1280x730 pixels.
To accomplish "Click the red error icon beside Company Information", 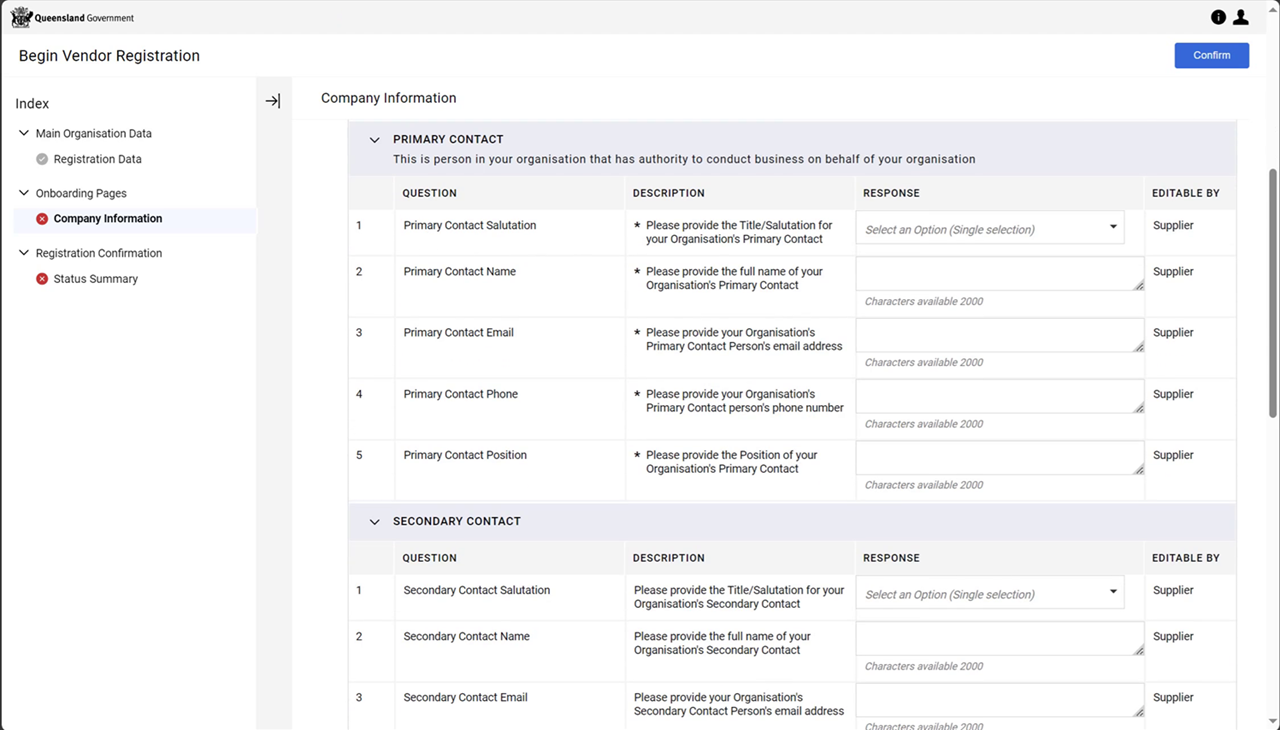I will 41,218.
